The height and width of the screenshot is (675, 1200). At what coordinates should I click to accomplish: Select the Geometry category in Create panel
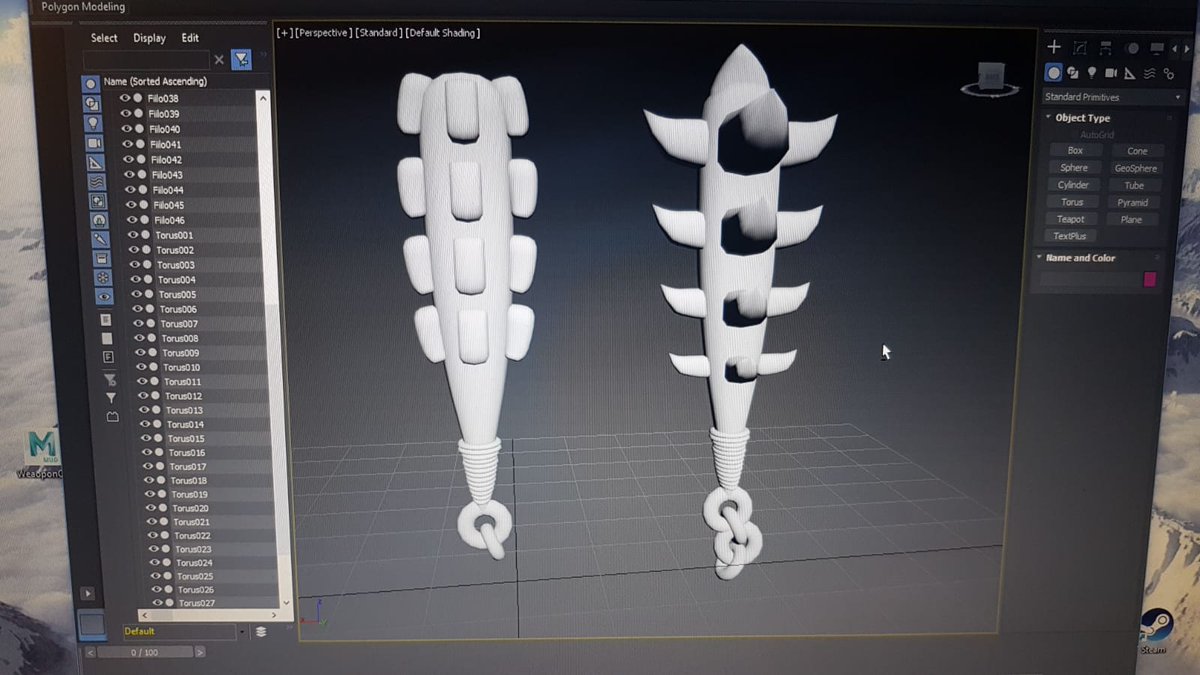pos(1053,73)
